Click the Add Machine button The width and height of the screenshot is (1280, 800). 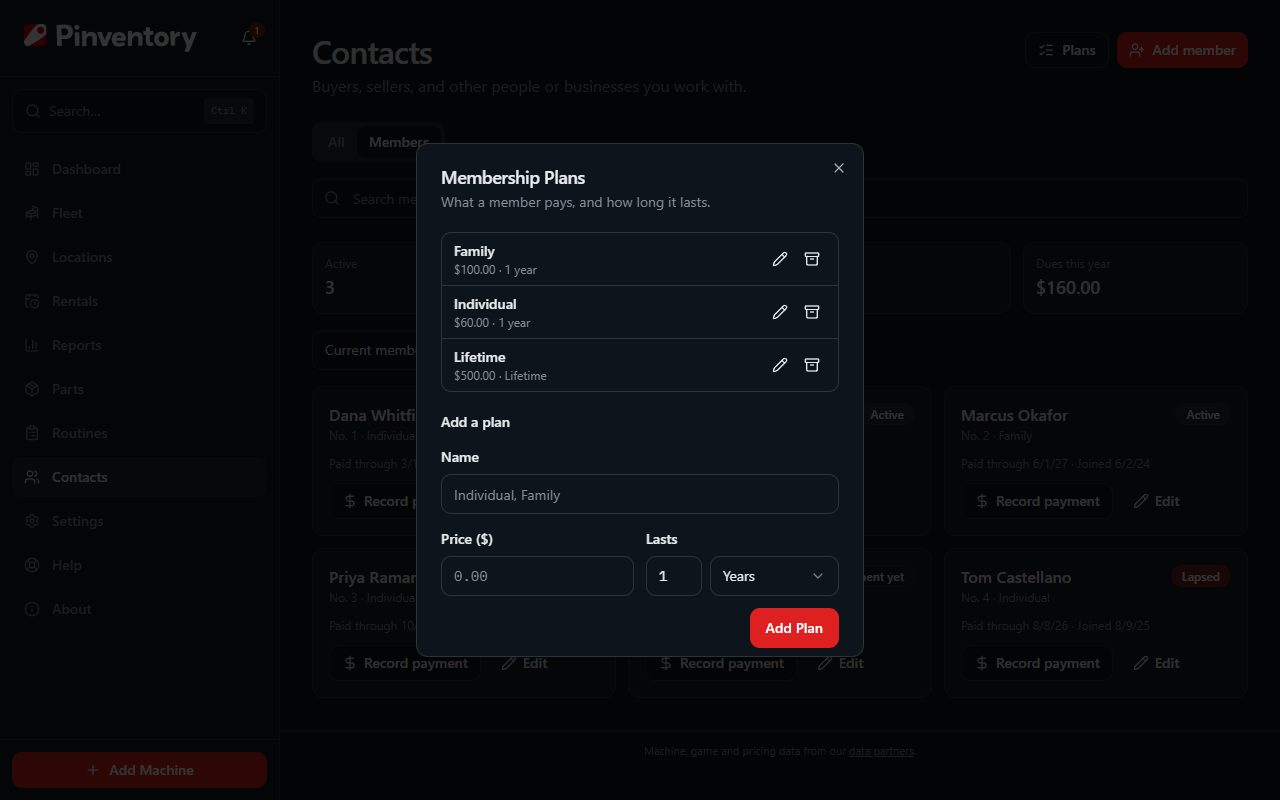(x=139, y=770)
